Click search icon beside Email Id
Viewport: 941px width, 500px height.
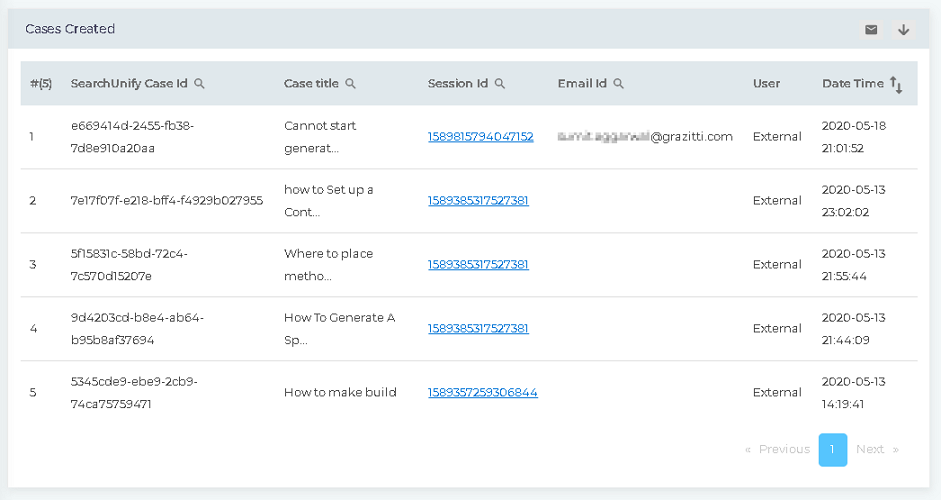(x=618, y=84)
